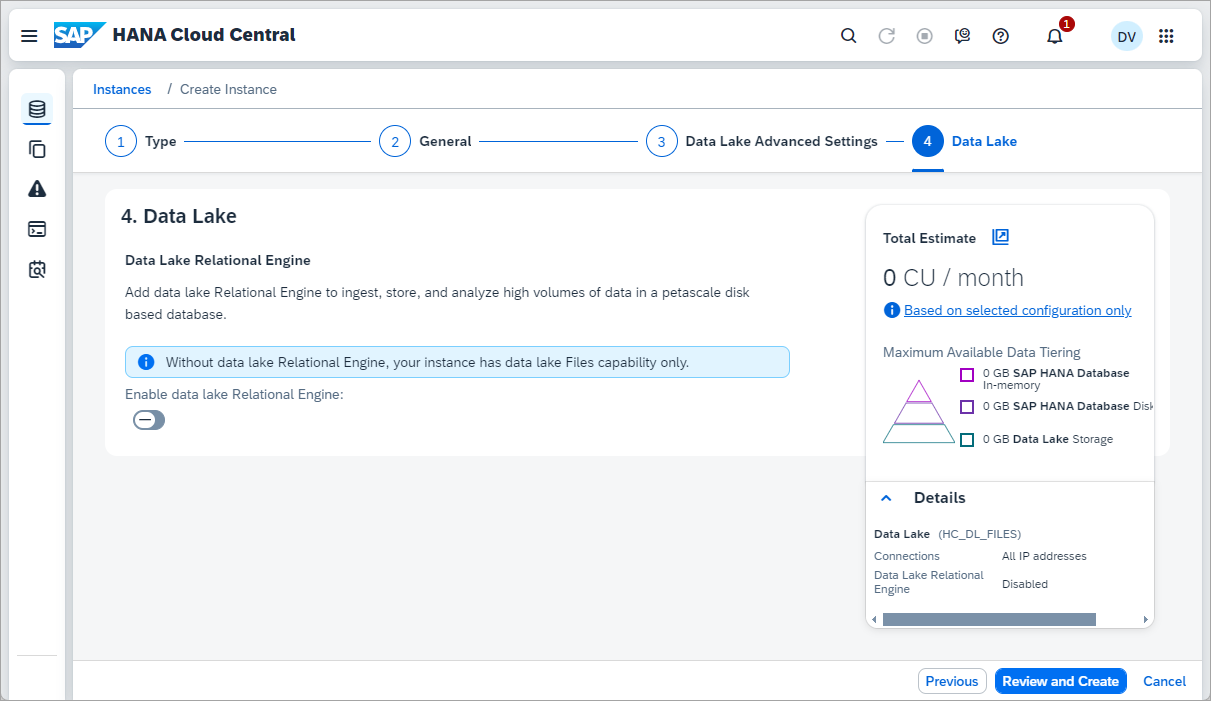This screenshot has height=701, width=1211.
Task: Click the 'Create Instance' breadcrumb text
Action: (x=228, y=89)
